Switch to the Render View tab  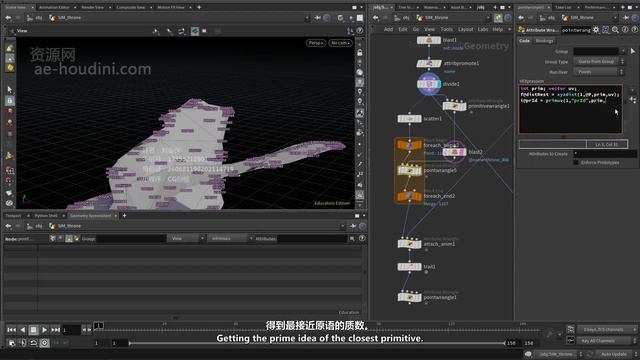point(93,7)
